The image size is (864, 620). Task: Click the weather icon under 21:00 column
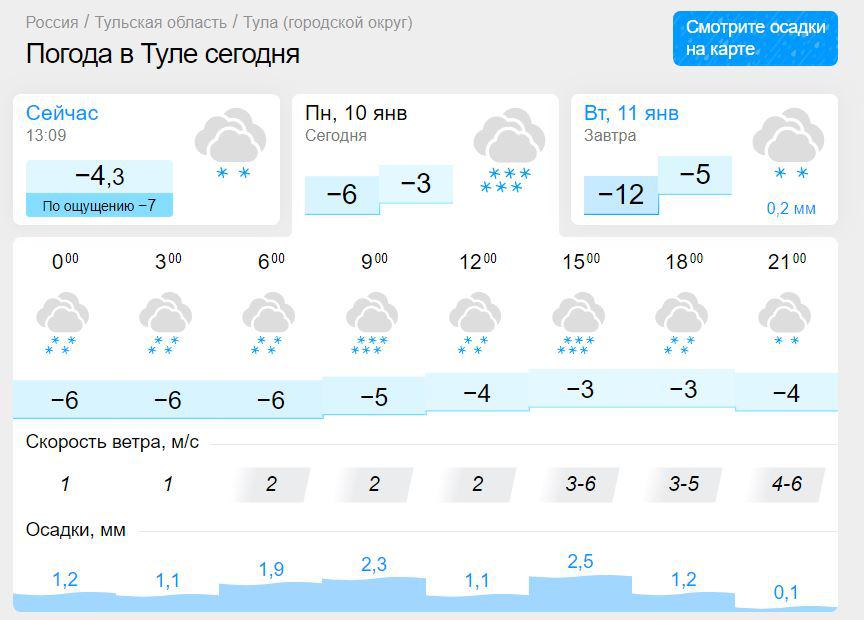tap(784, 319)
